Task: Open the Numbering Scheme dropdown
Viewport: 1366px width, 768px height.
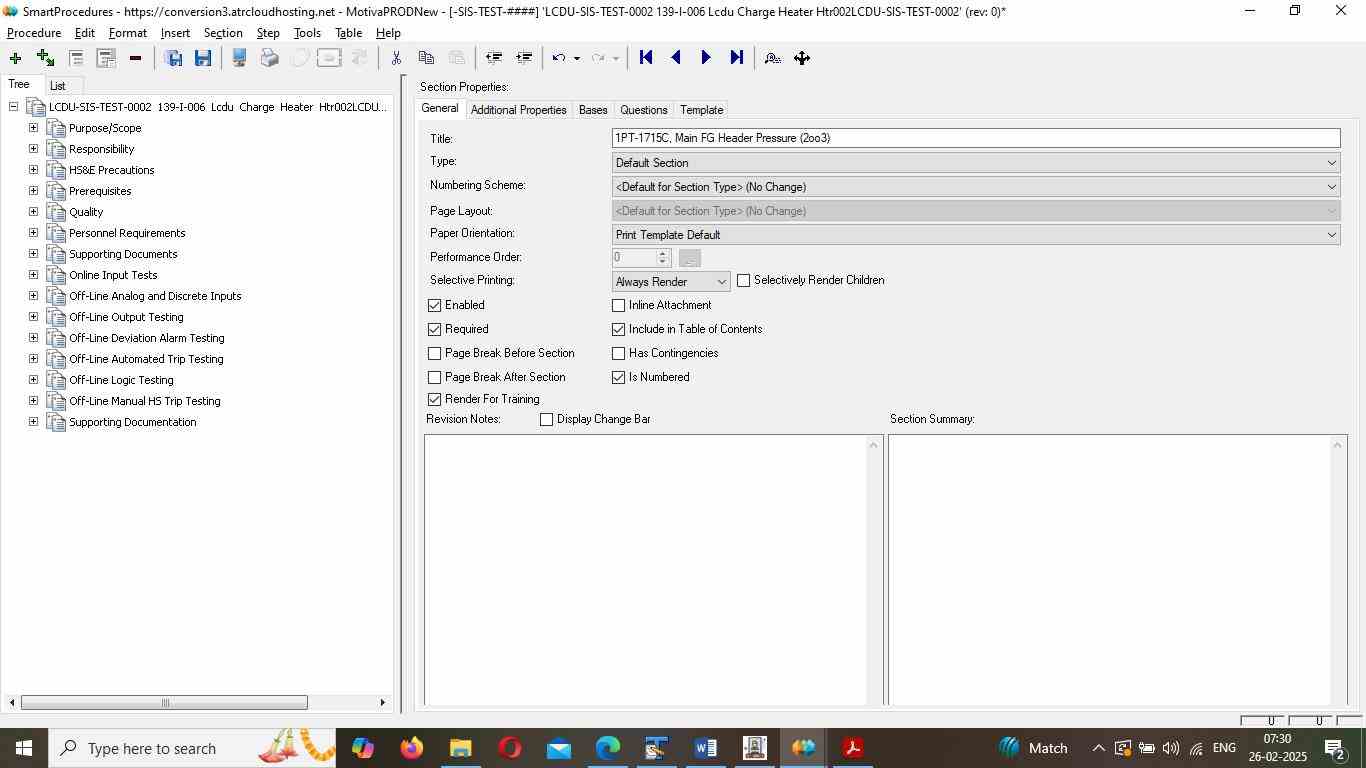Action: 976,187
